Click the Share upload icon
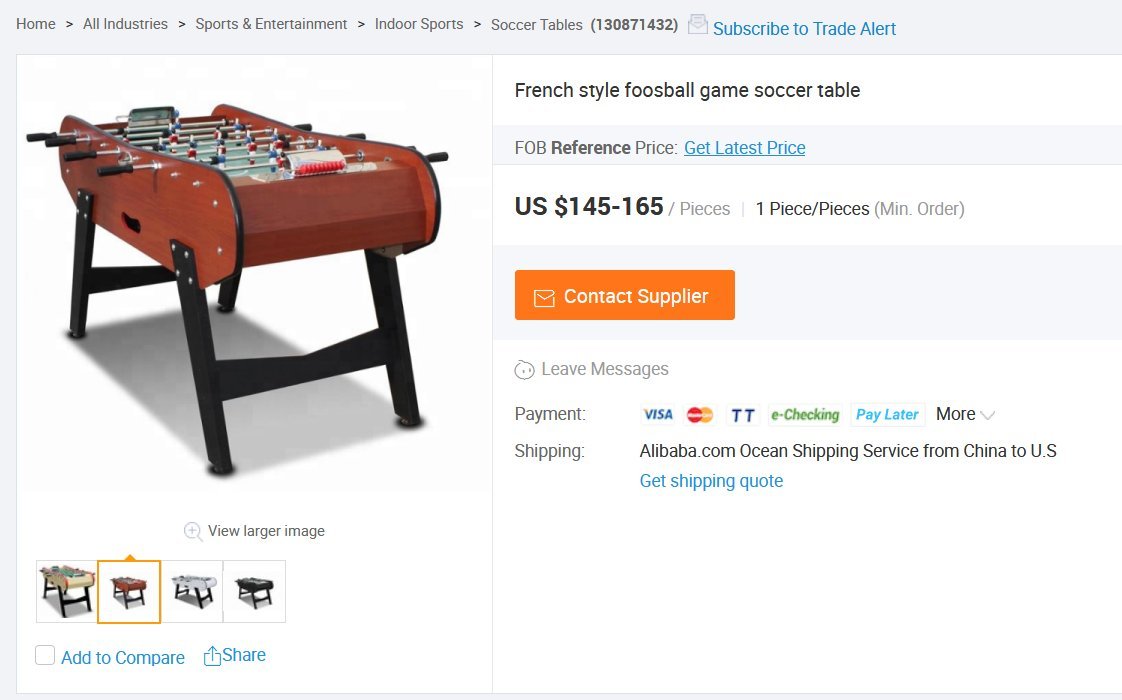This screenshot has width=1122, height=700. click(212, 656)
